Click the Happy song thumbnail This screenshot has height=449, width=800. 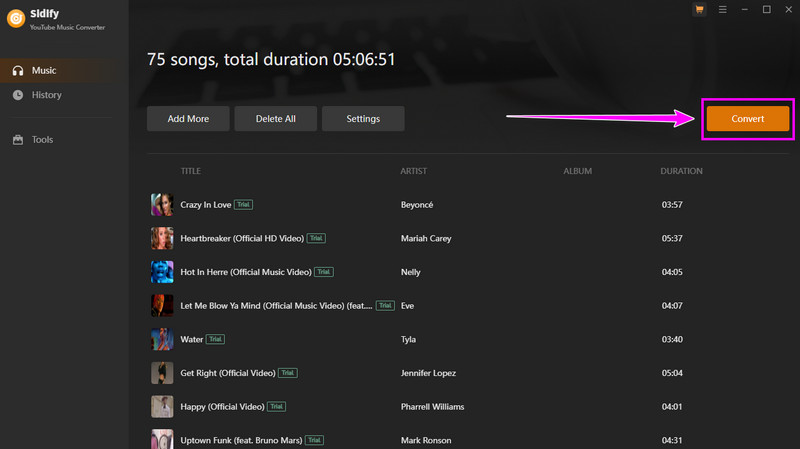(162, 407)
